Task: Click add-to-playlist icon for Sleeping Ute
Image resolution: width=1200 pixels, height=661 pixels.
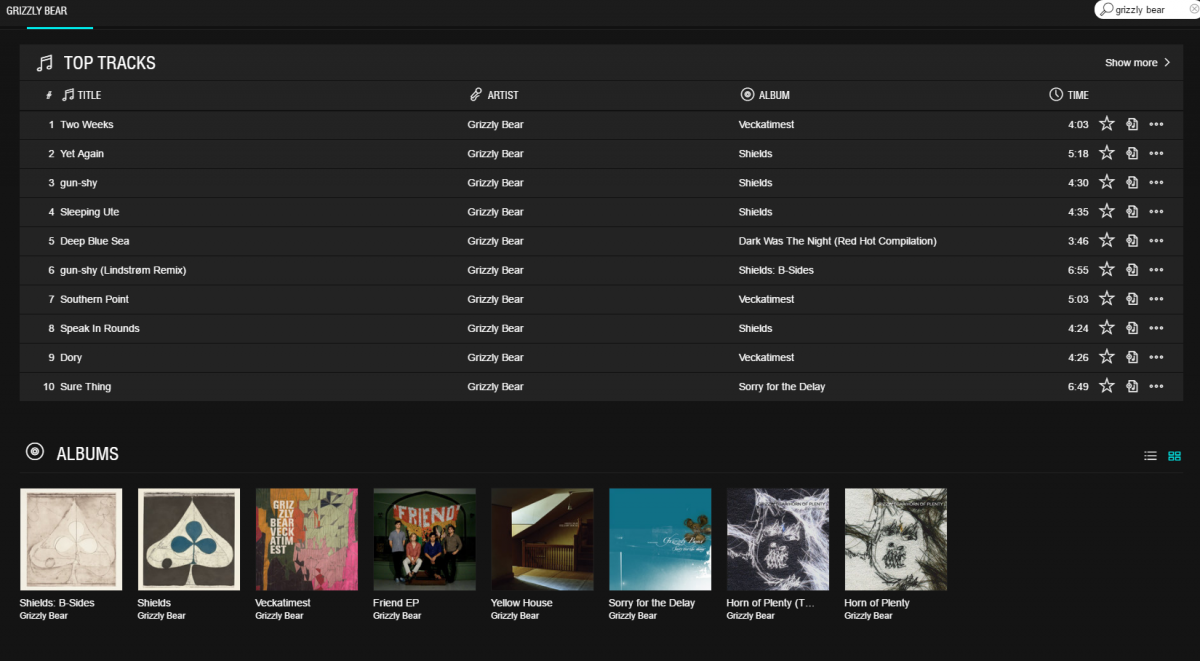Action: (x=1132, y=211)
